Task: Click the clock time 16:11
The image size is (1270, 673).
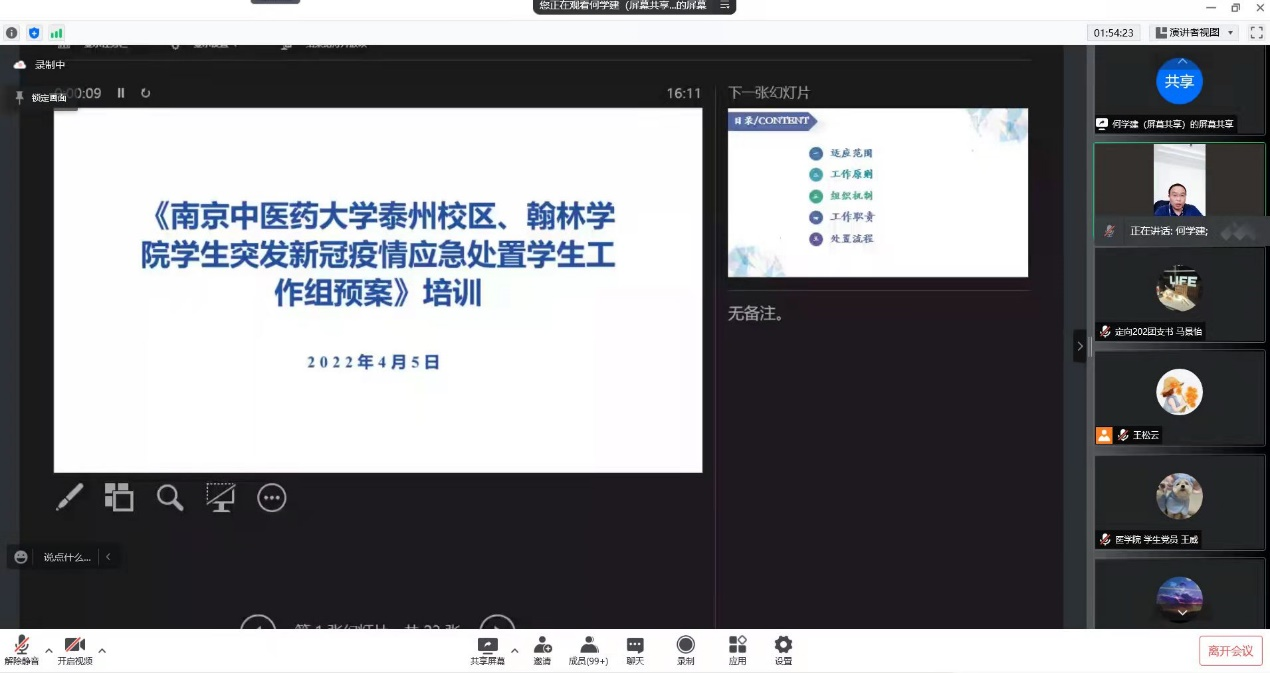Action: (684, 93)
